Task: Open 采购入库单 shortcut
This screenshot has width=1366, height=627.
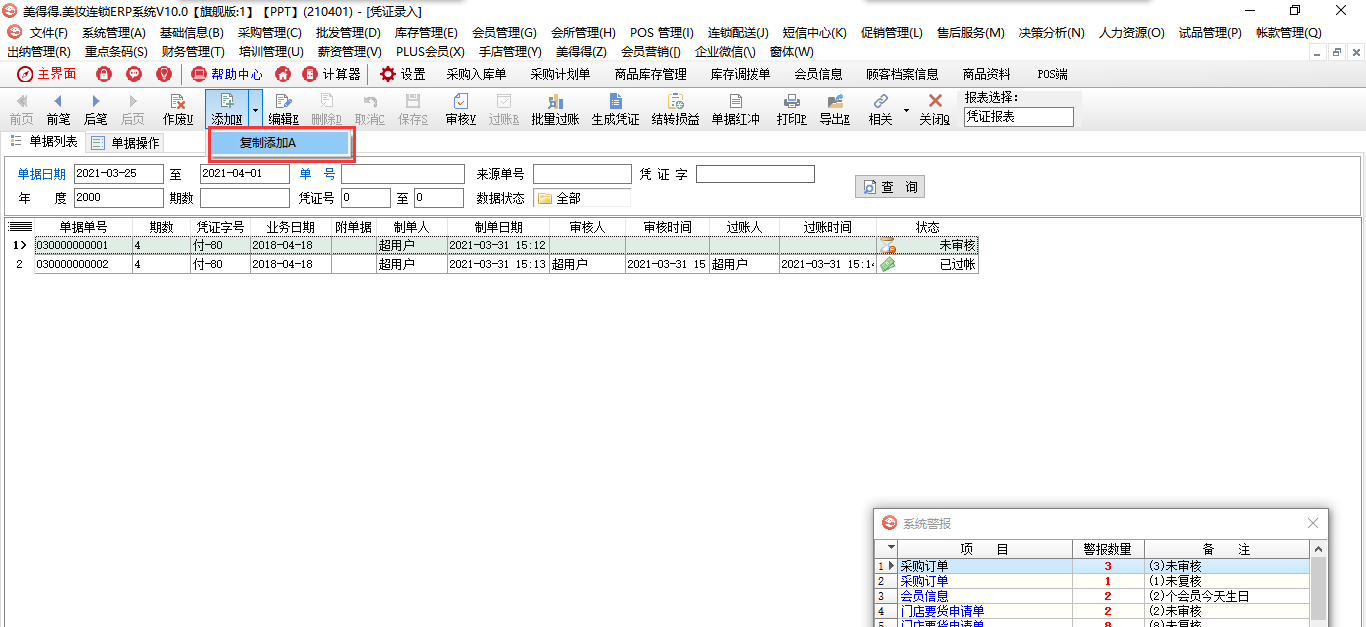Action: [476, 74]
